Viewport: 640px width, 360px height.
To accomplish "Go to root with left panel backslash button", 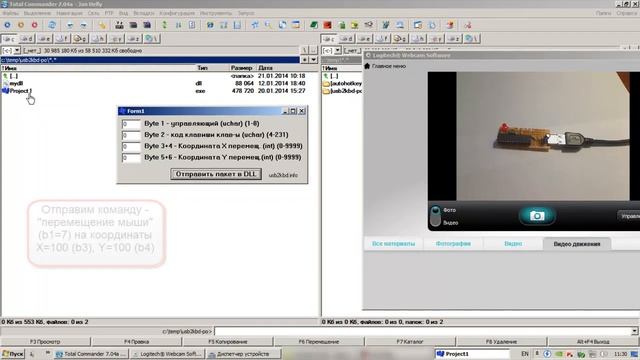I will click(x=304, y=51).
